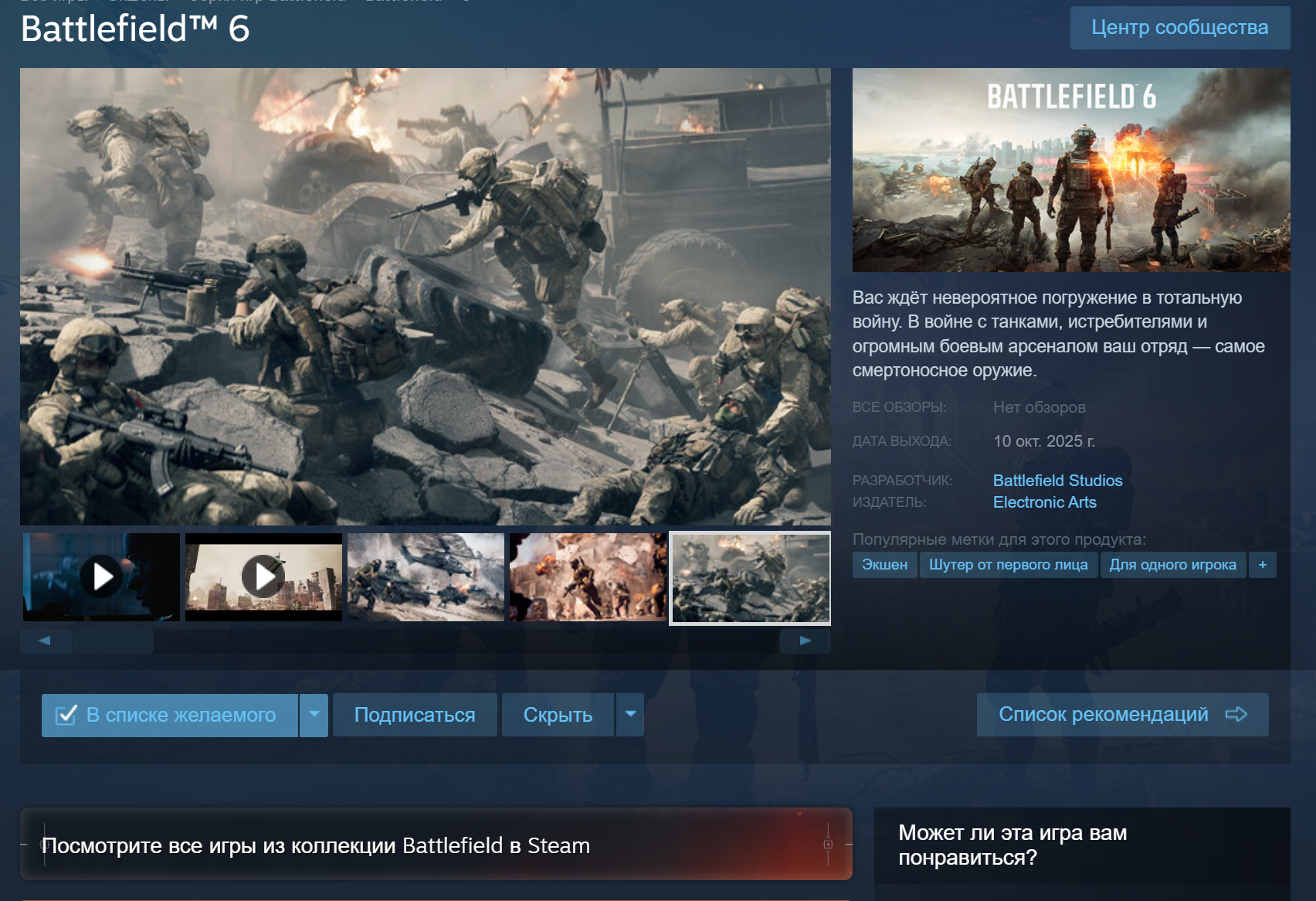Open the Центр сообщества community hub

pos(1179,28)
